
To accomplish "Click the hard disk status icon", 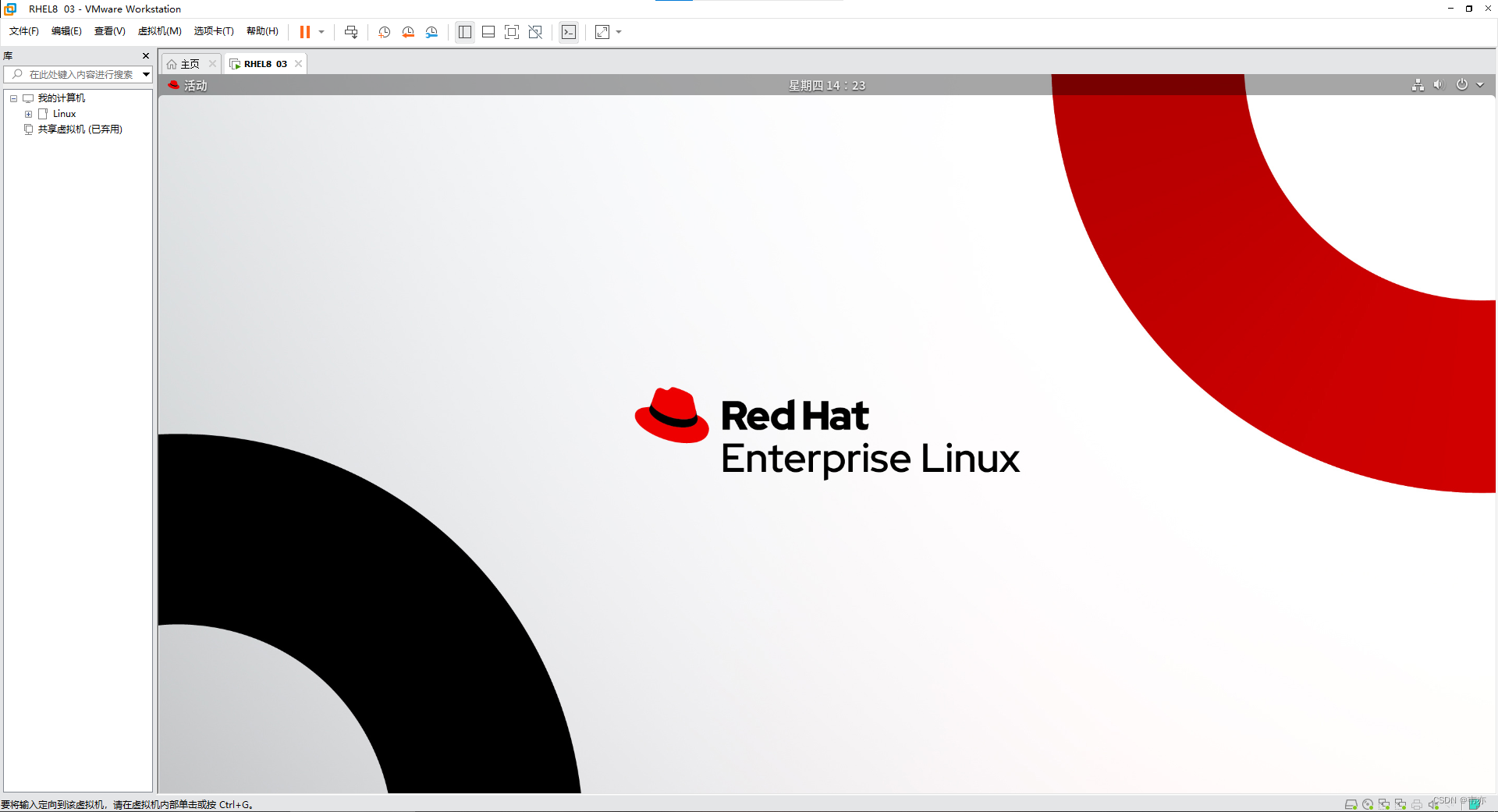I will tap(1351, 803).
